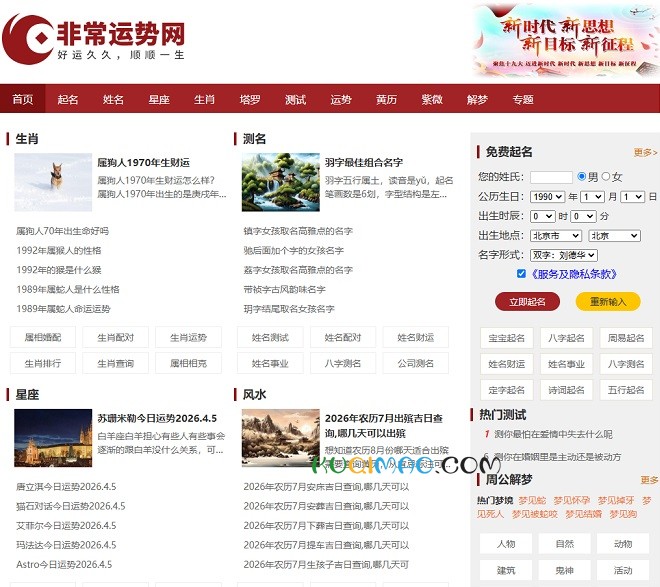Open the birth hour 时 dropdown
The width and height of the screenshot is (660, 587).
pyautogui.click(x=543, y=216)
